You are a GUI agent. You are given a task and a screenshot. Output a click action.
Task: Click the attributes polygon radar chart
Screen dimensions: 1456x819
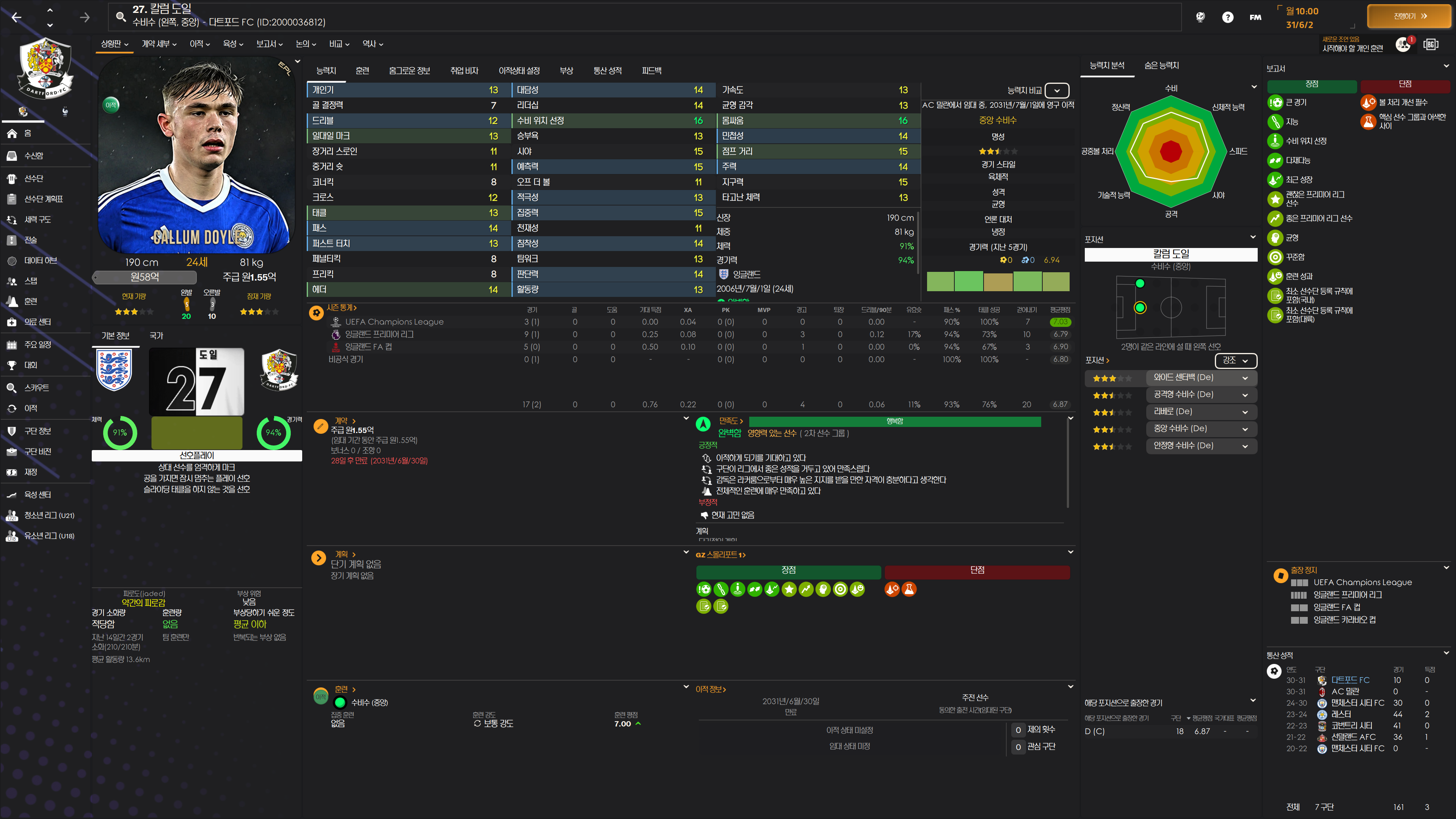click(1170, 152)
